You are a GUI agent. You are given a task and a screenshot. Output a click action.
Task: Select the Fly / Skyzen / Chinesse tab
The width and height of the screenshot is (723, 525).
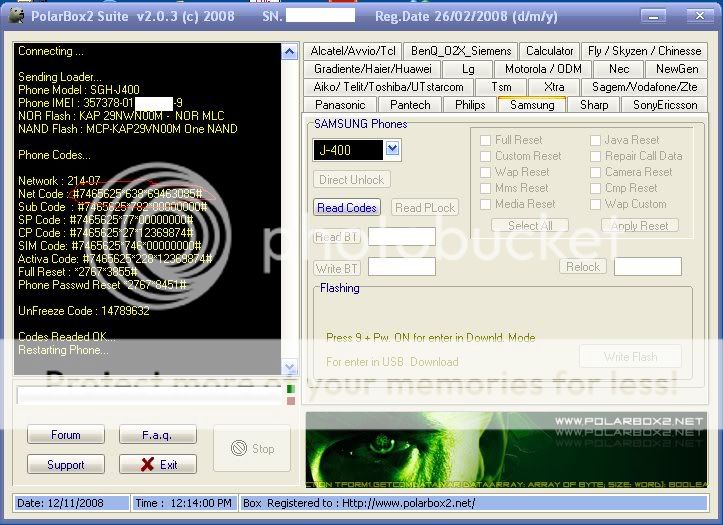click(x=644, y=51)
